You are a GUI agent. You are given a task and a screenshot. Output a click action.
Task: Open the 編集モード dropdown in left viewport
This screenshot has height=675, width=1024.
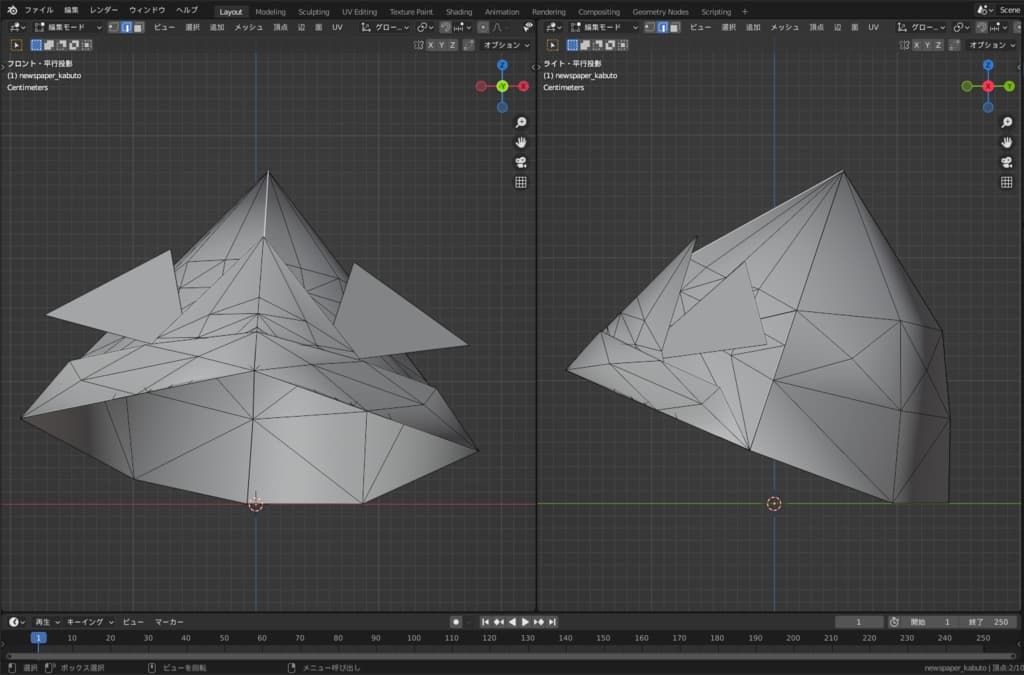pos(68,27)
